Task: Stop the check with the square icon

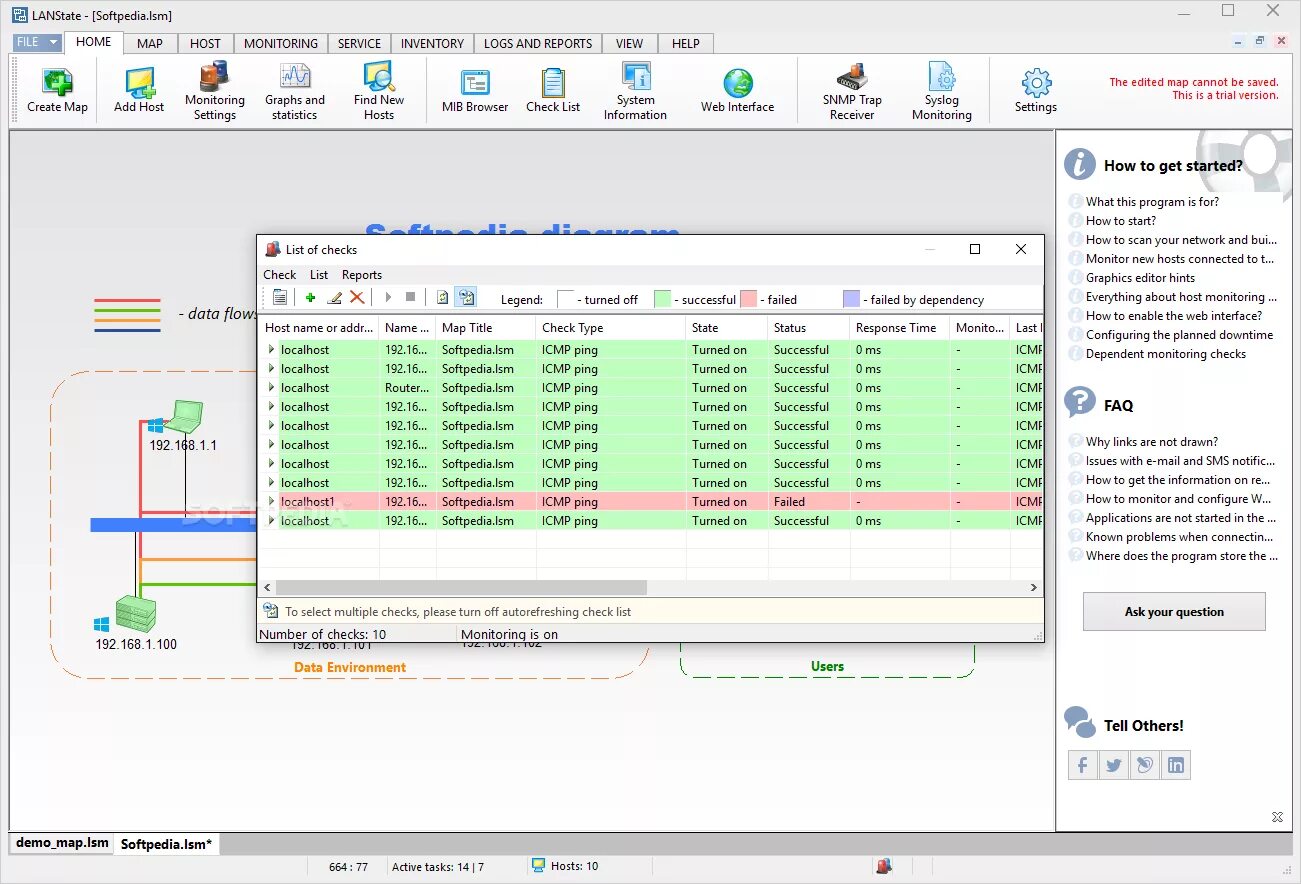Action: pos(410,297)
